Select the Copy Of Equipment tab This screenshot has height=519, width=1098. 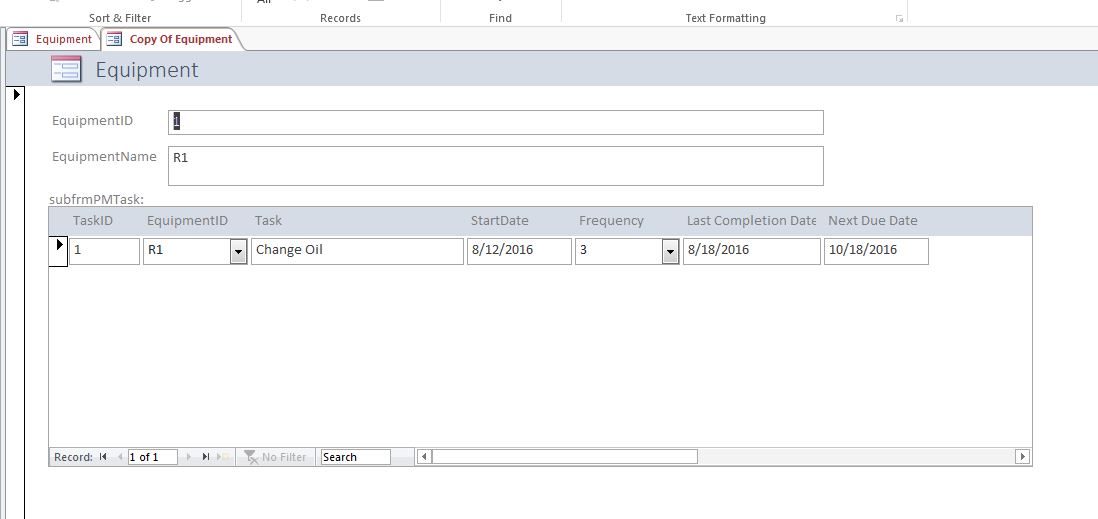172,39
